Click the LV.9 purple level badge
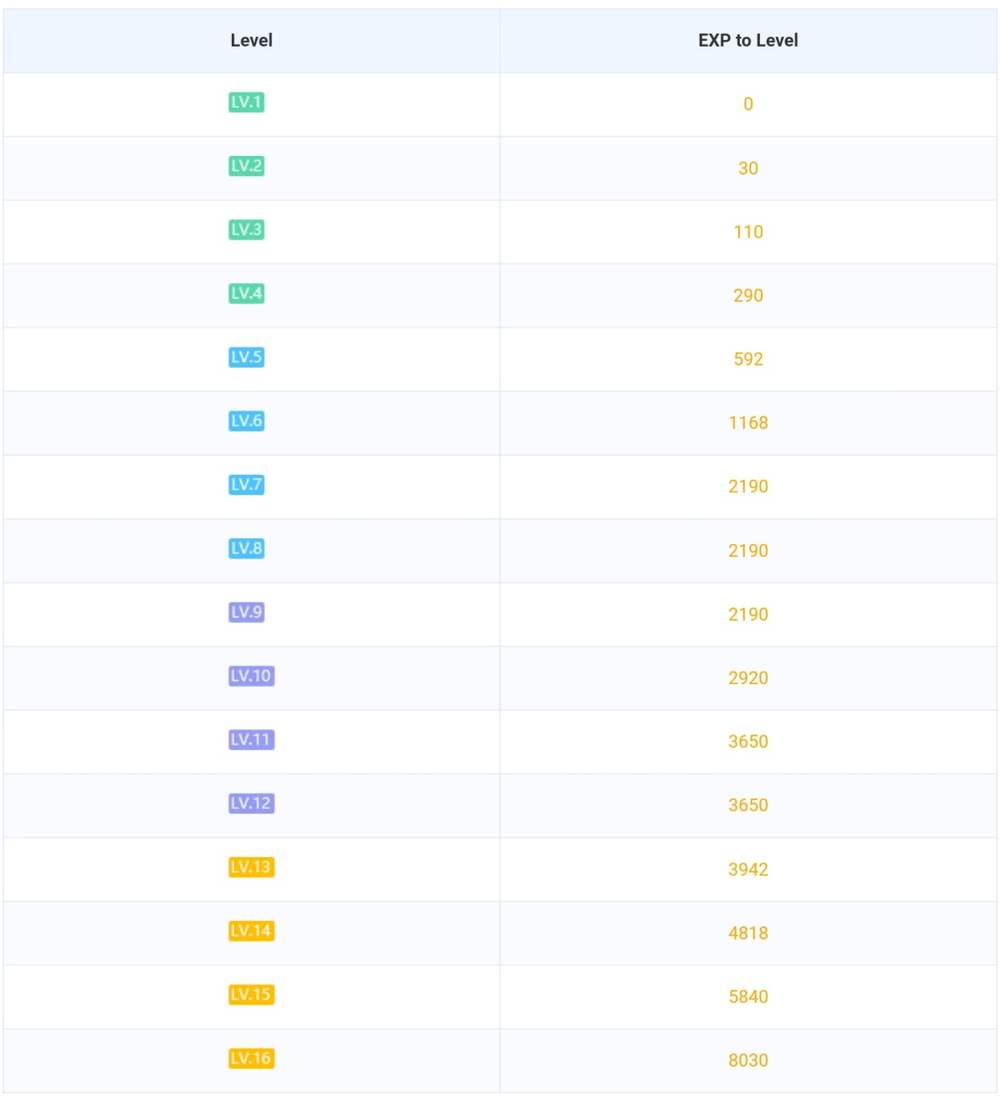Image resolution: width=1000 pixels, height=1106 pixels. tap(246, 613)
